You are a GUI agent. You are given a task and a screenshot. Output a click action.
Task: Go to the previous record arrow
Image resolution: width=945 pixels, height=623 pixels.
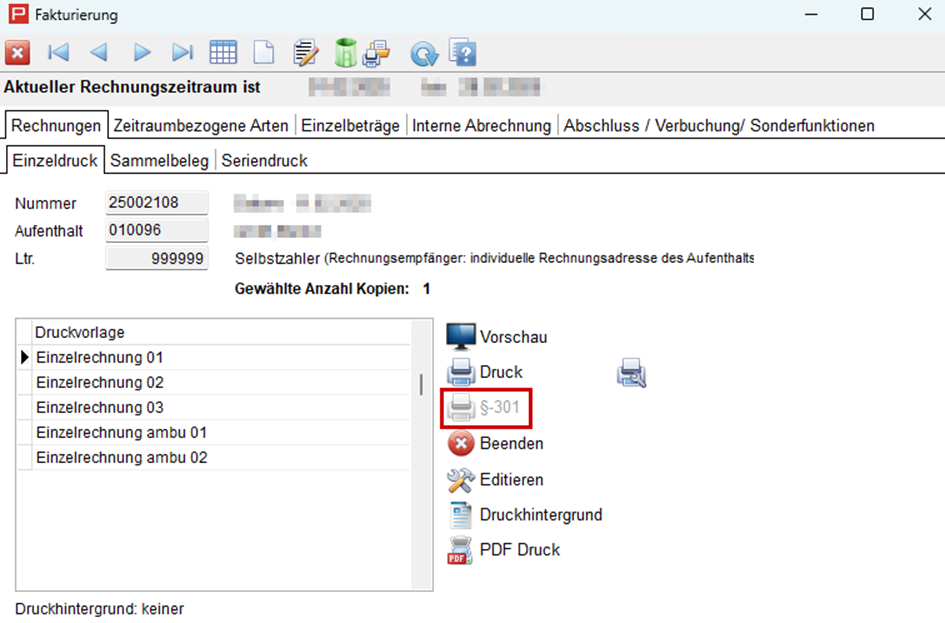point(99,53)
